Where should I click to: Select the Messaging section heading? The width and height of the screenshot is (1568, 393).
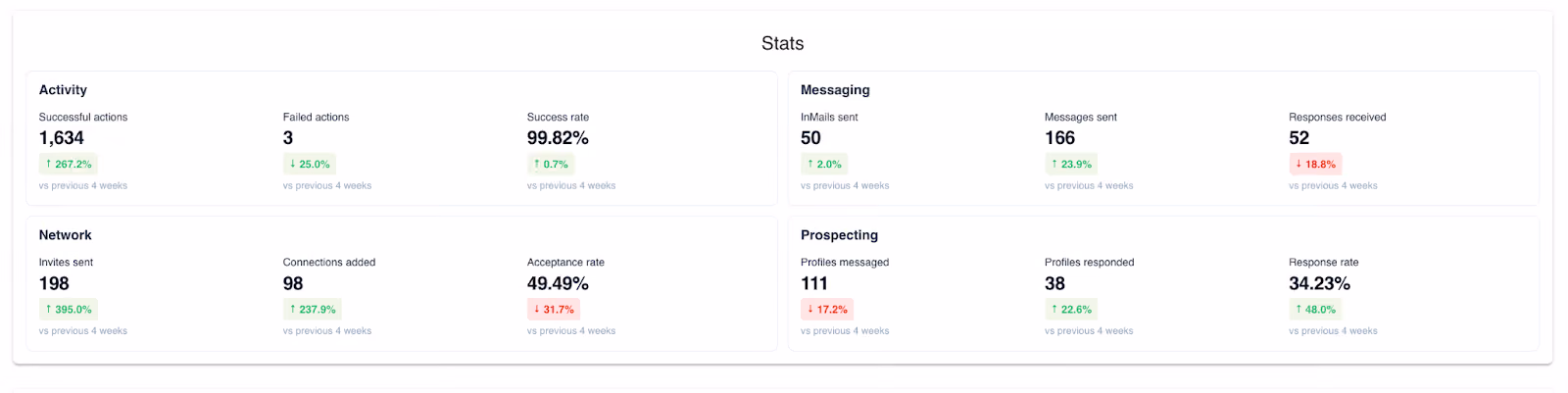835,90
